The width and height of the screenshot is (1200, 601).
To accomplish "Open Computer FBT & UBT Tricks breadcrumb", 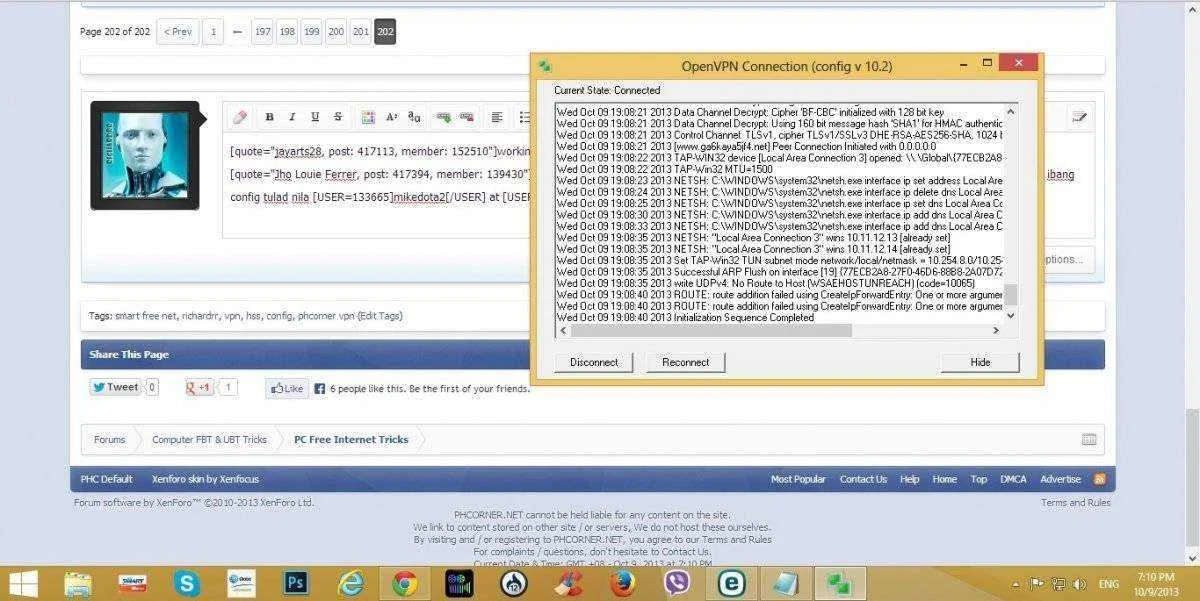I will pyautogui.click(x=209, y=439).
